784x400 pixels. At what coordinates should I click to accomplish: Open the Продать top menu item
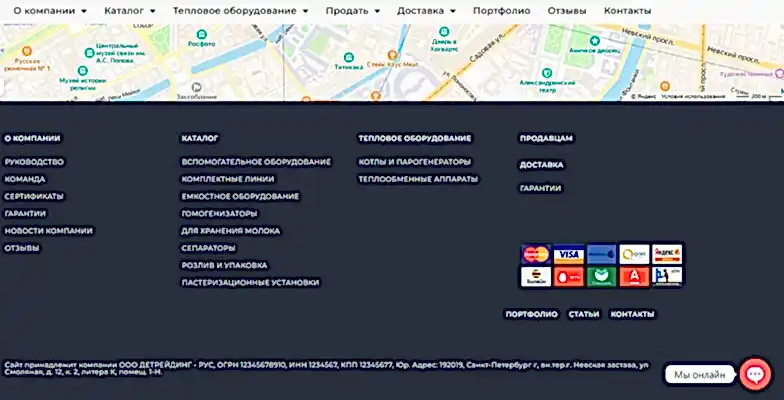[347, 10]
